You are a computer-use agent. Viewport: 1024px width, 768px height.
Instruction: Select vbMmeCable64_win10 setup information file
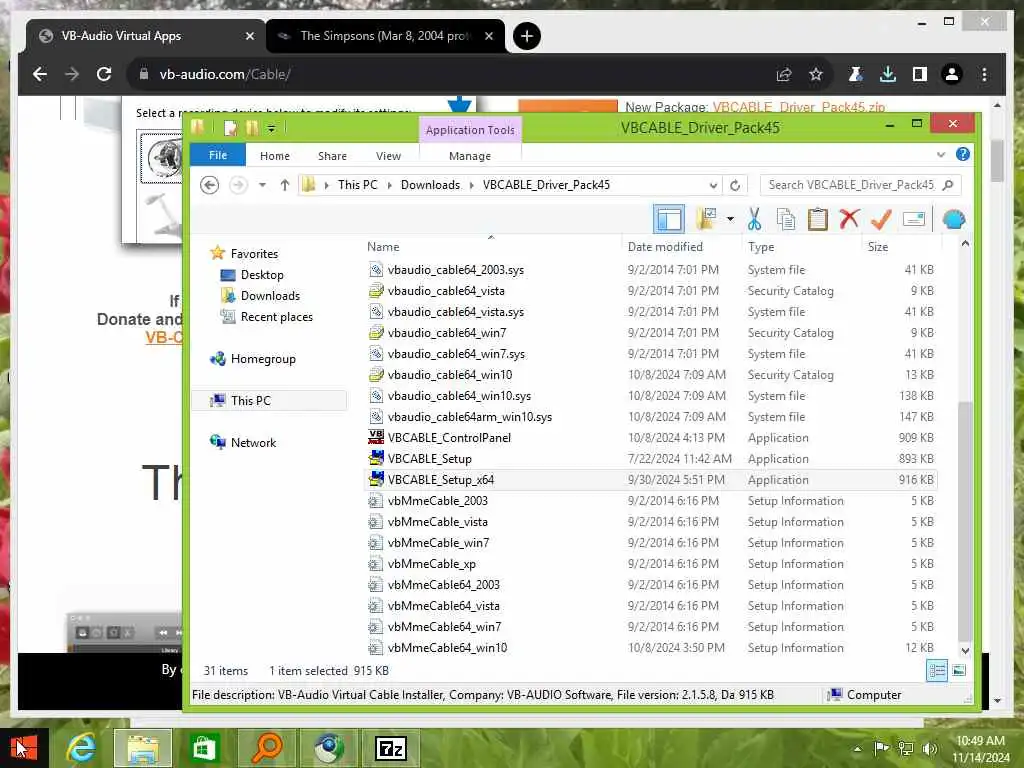tap(447, 648)
